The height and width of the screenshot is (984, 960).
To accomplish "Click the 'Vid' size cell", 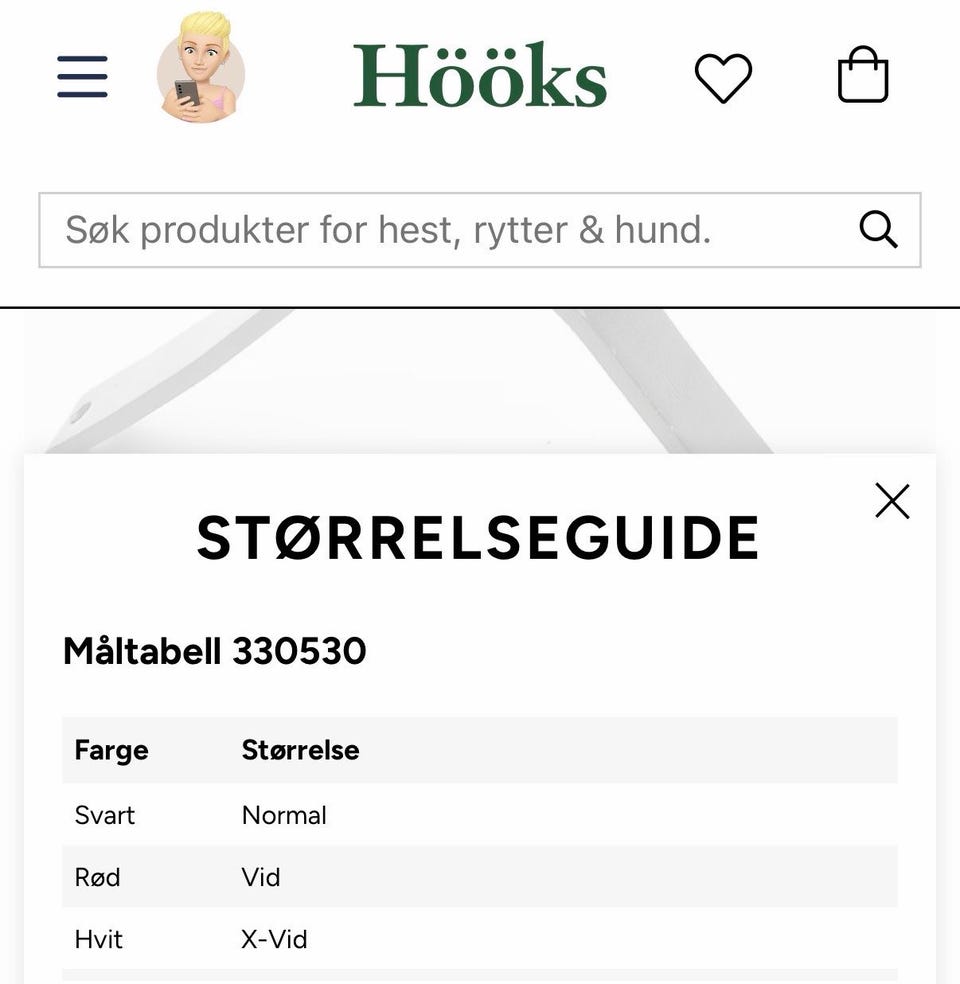I will (261, 877).
